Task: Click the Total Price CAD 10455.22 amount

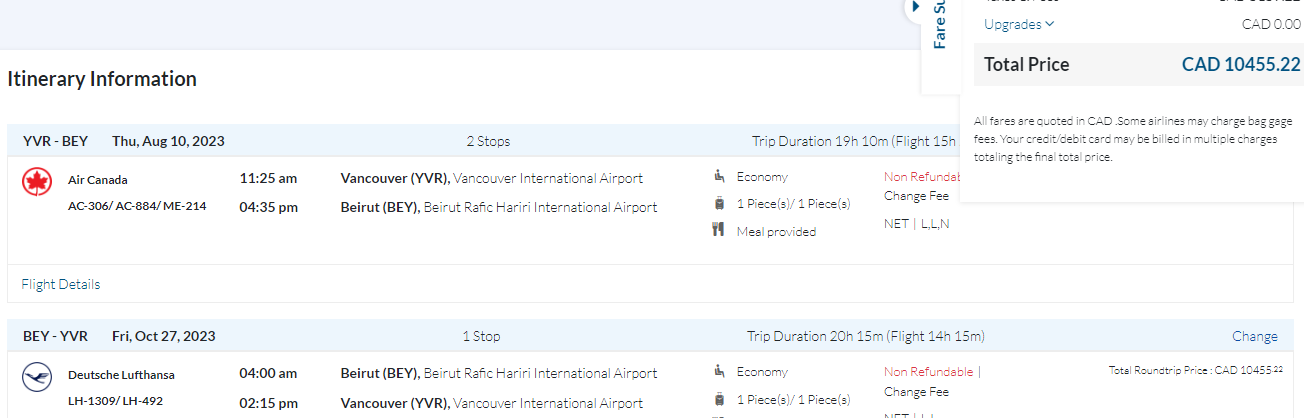Action: point(1240,65)
